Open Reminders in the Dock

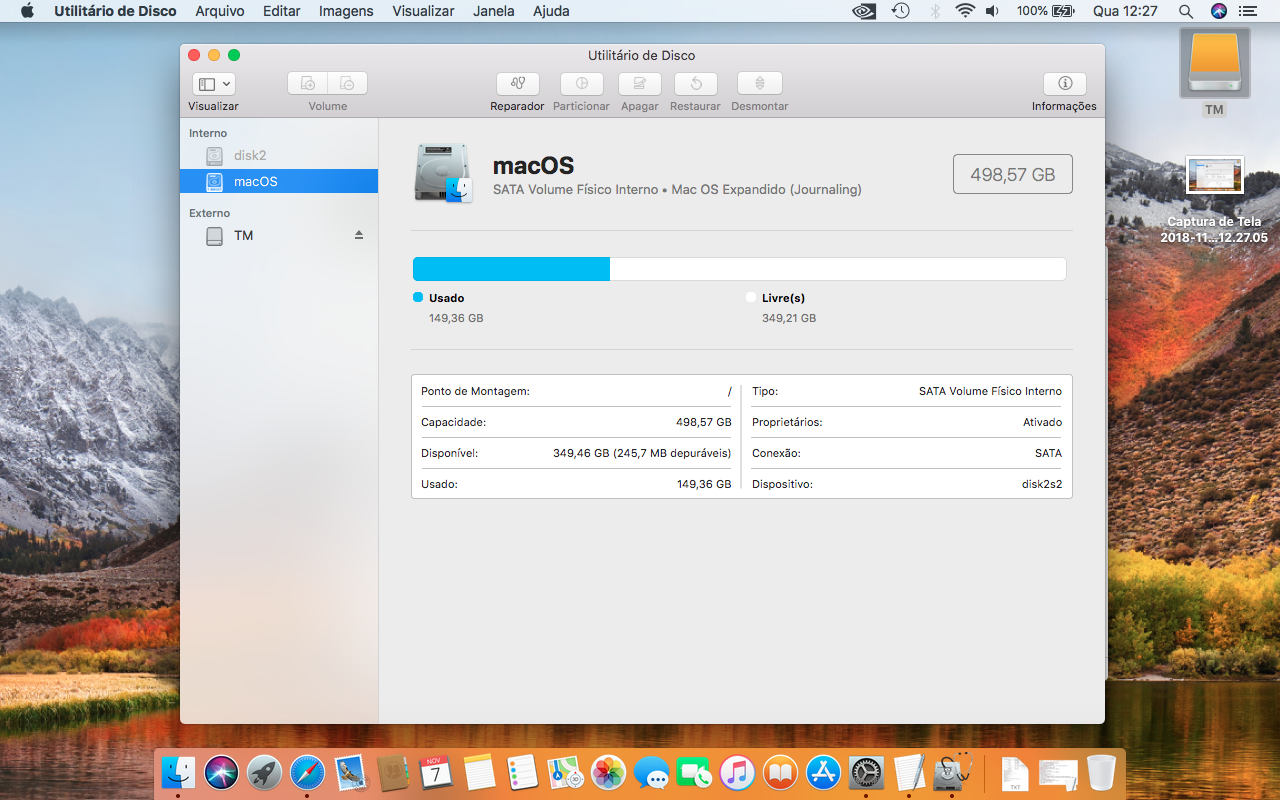[522, 772]
